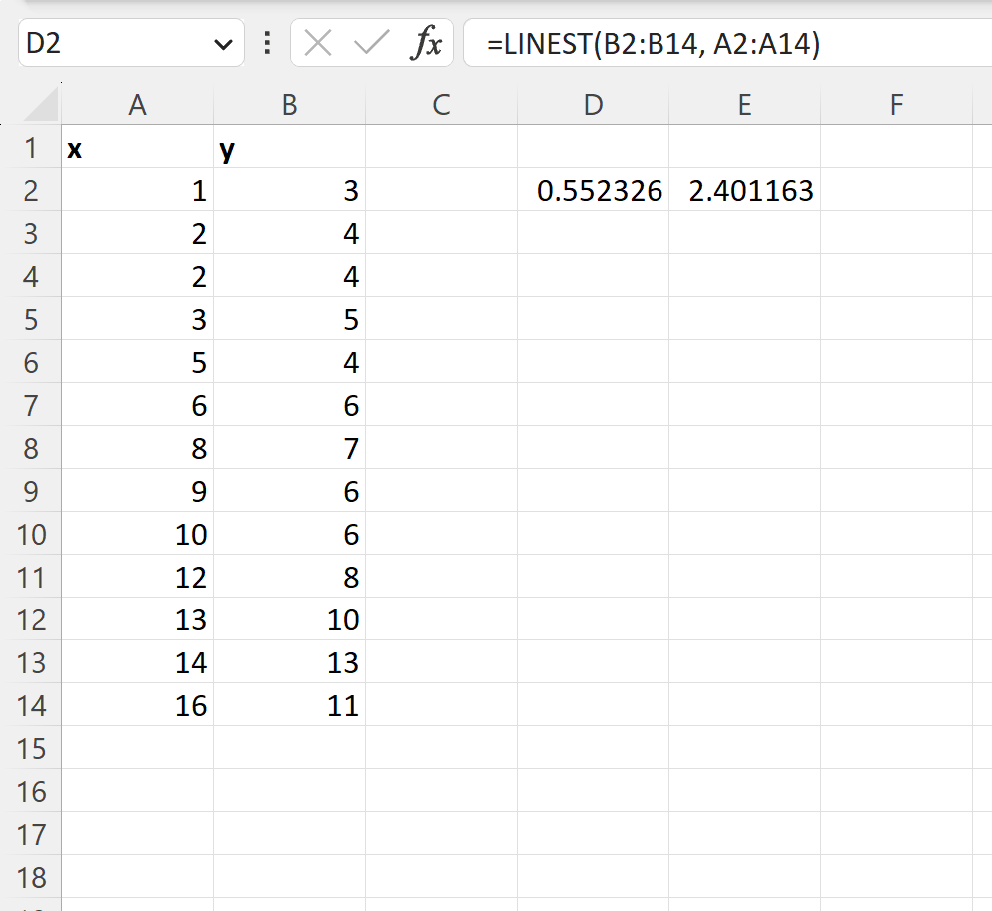
Task: Click the Enter checkmark icon
Action: [x=370, y=43]
